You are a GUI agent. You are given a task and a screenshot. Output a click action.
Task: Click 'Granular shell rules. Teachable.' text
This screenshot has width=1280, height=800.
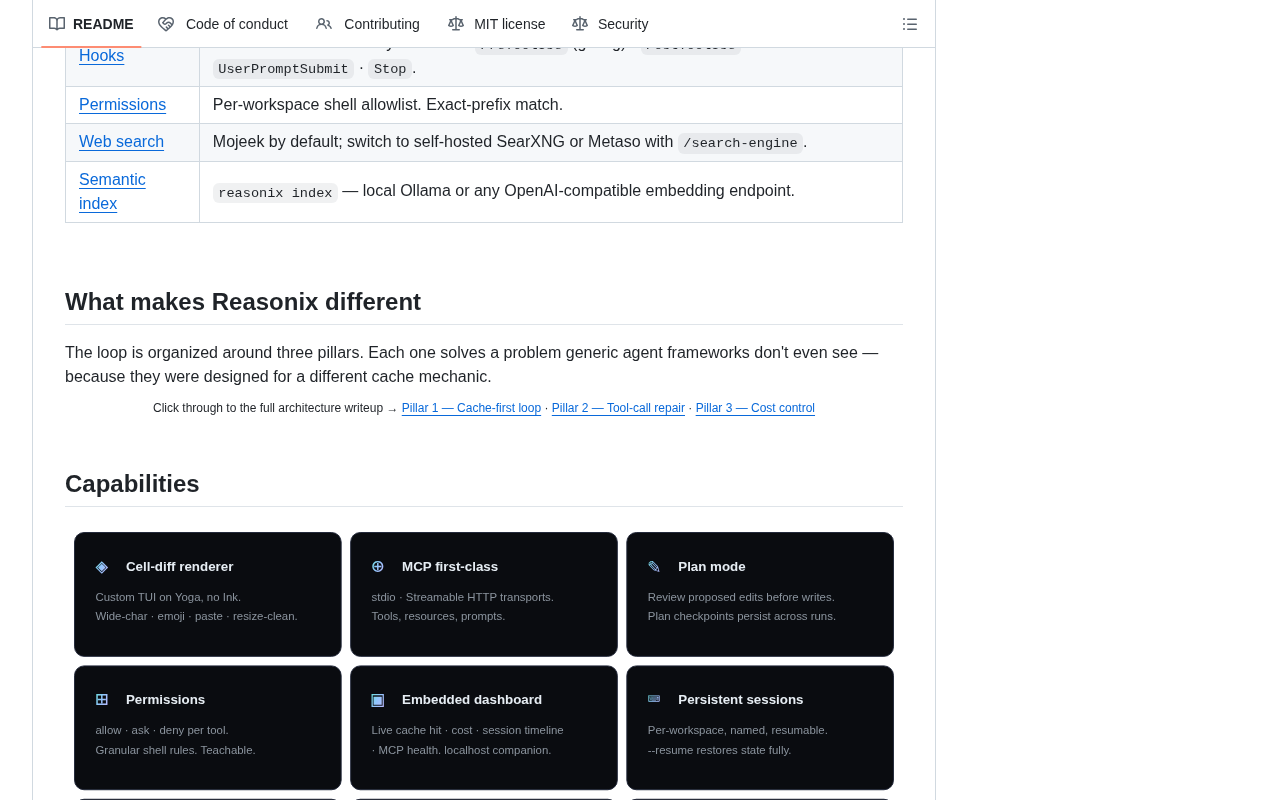pos(175,750)
